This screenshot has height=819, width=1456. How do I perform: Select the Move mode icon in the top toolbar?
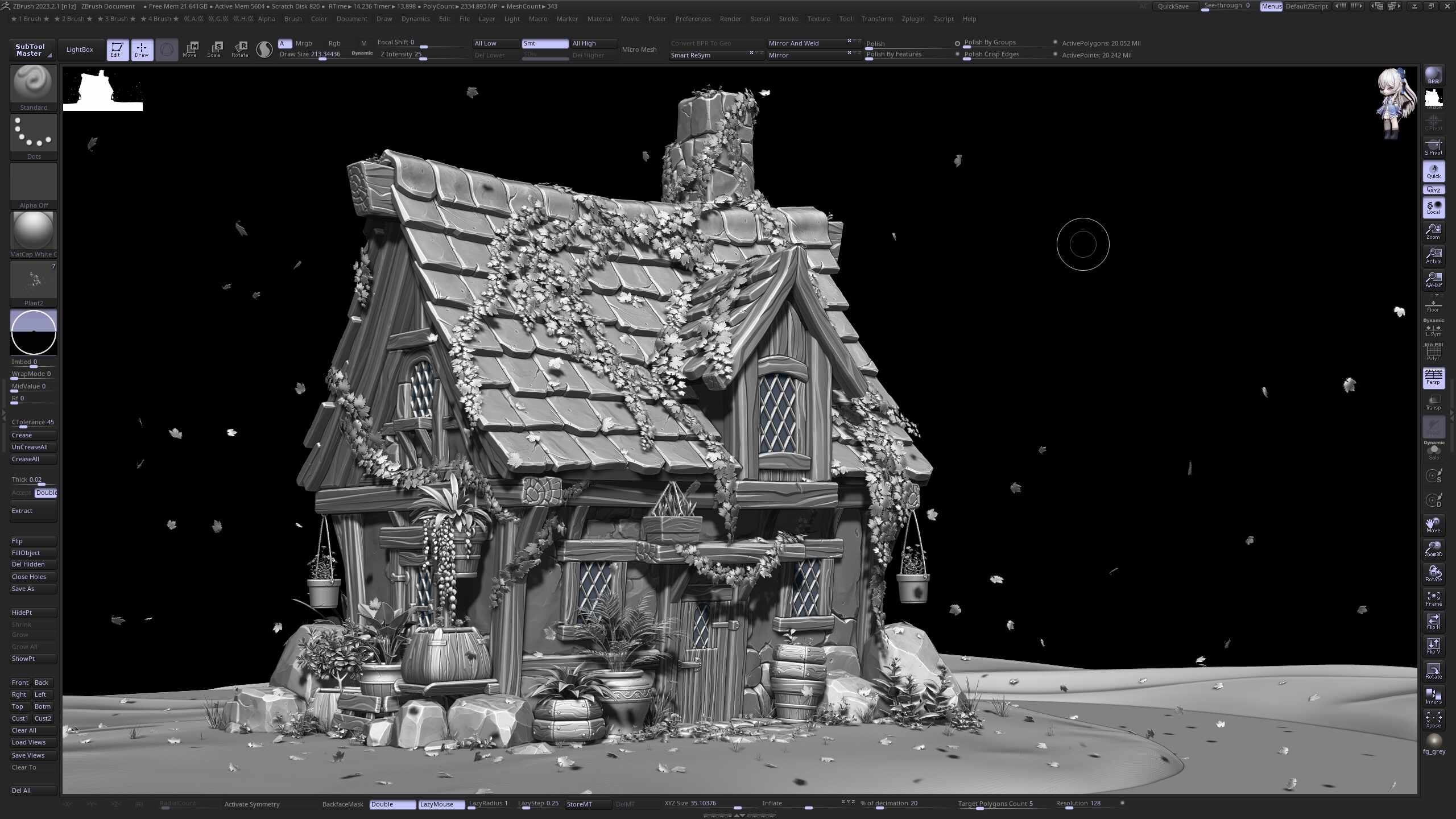190,48
